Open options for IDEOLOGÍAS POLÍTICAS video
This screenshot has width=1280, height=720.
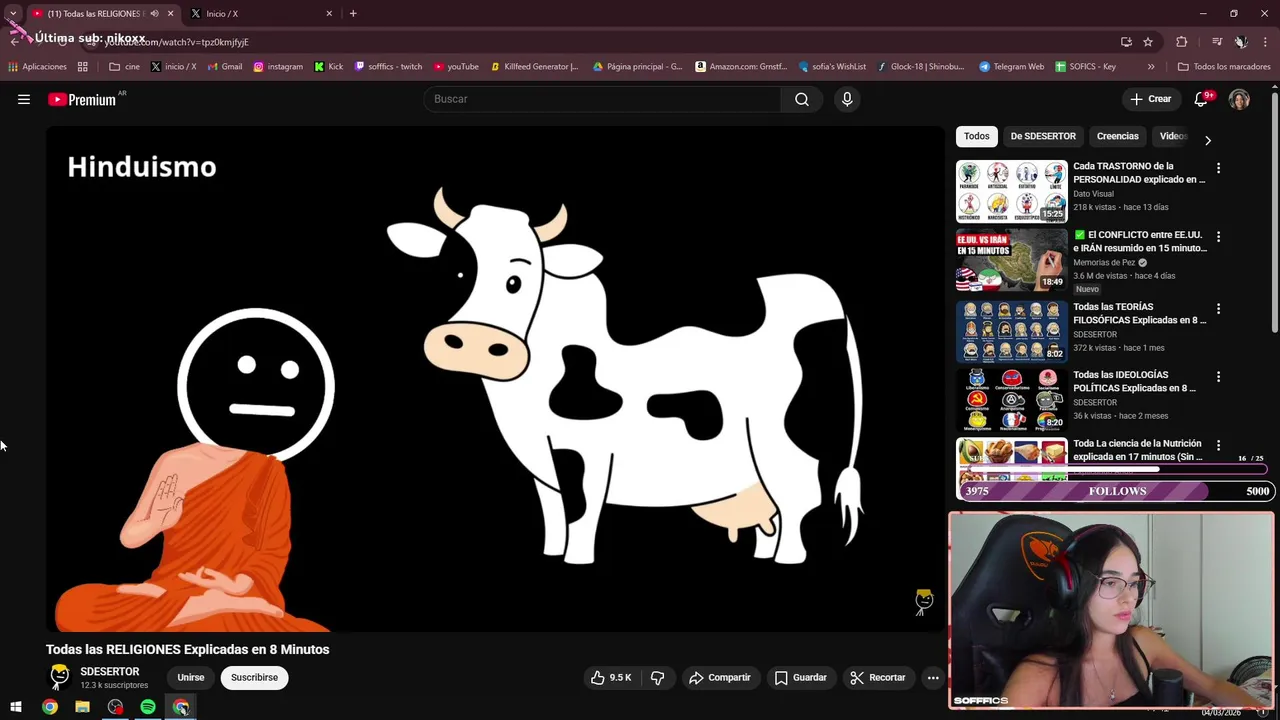[1218, 377]
